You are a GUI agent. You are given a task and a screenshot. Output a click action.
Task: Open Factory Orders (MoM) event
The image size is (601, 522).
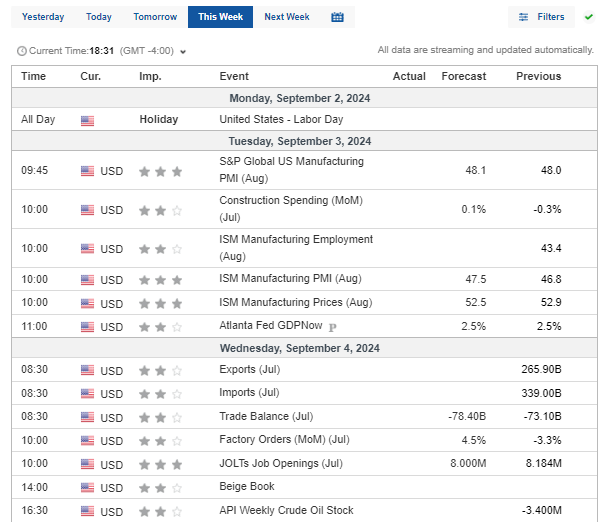pos(284,439)
